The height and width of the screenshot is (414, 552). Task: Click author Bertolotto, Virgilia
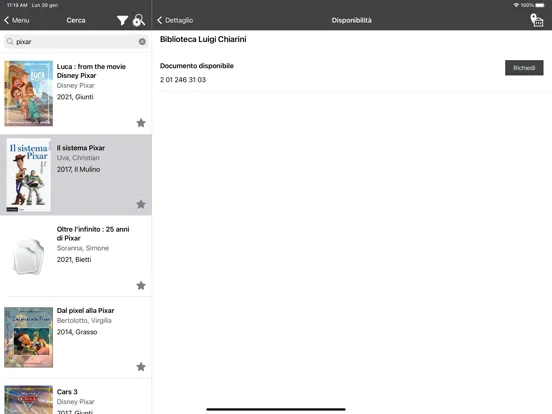(84, 321)
